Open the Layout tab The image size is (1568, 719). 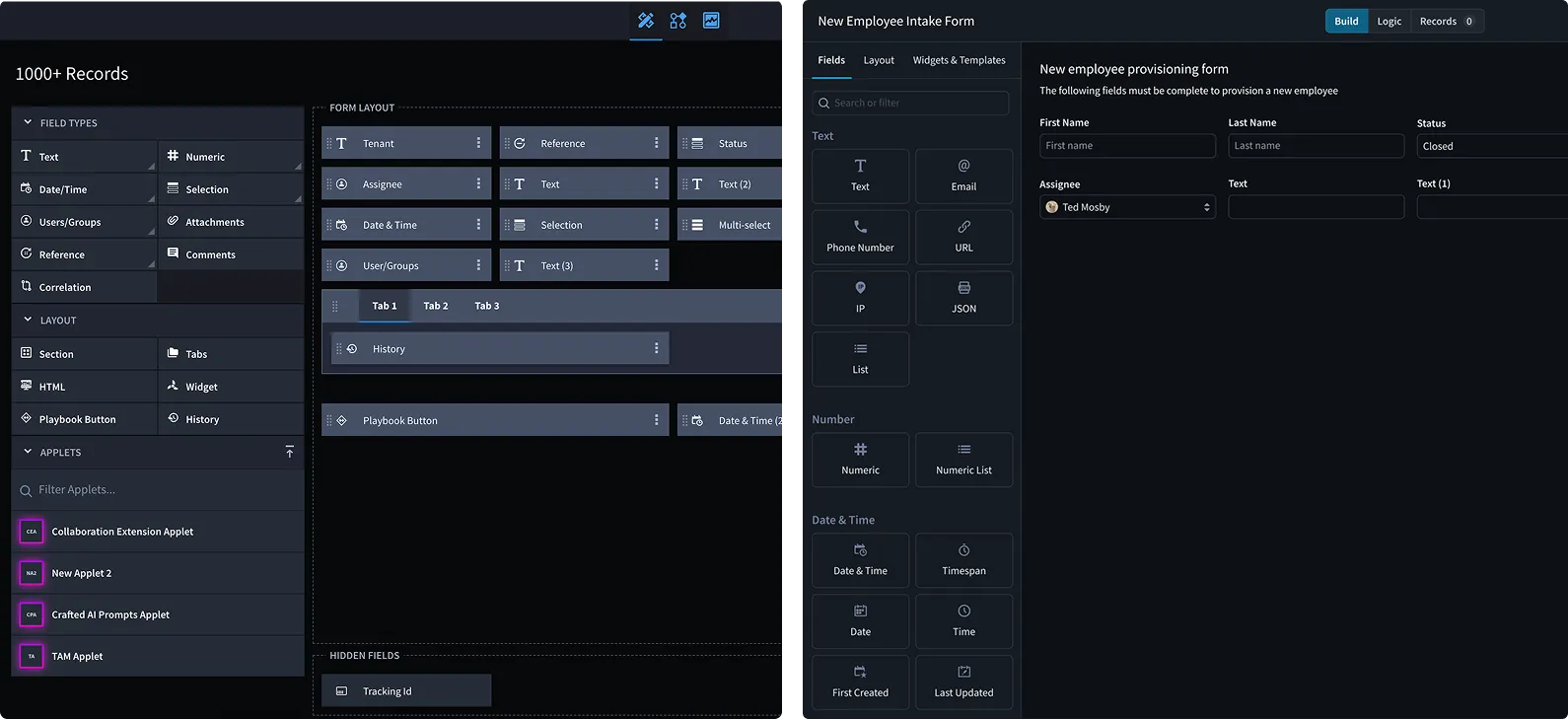879,60
